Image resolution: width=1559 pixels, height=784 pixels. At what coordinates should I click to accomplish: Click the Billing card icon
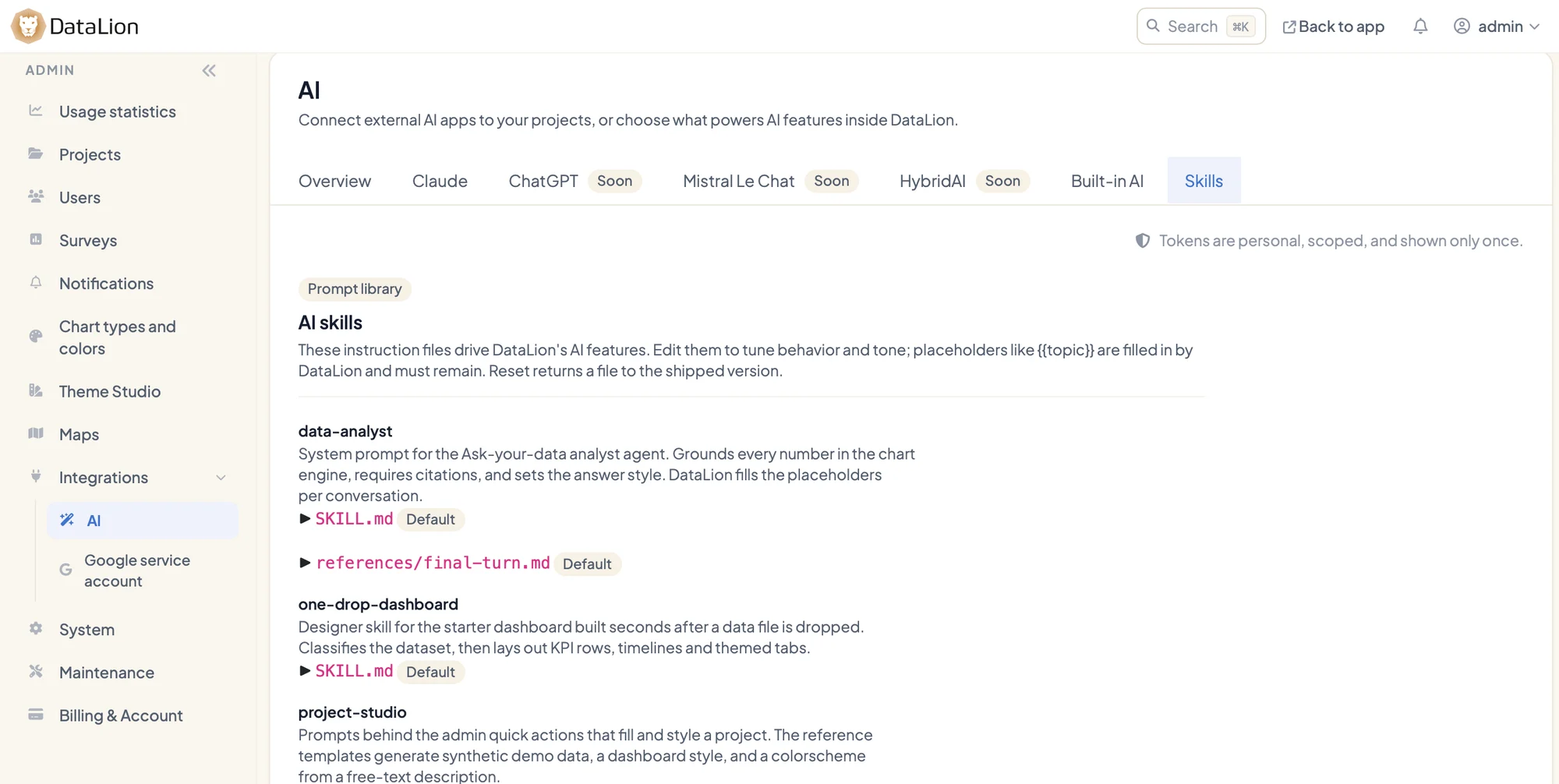(36, 715)
